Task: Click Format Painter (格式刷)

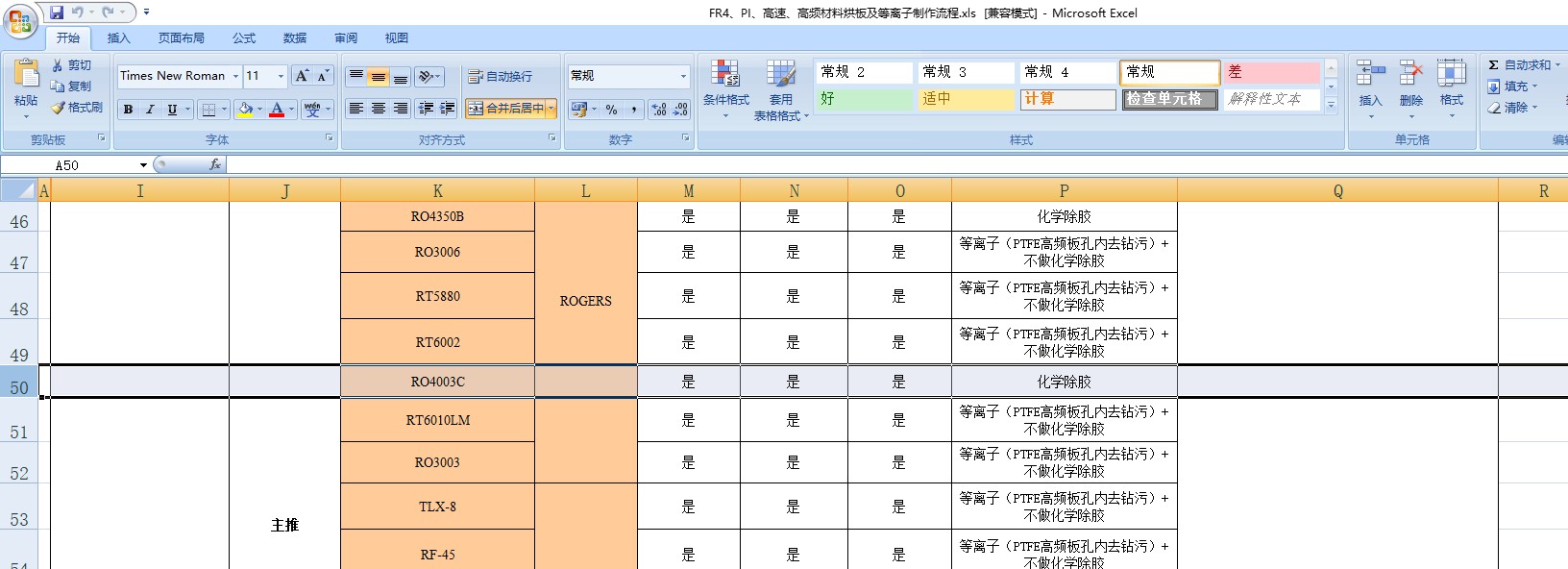Action: (77, 108)
